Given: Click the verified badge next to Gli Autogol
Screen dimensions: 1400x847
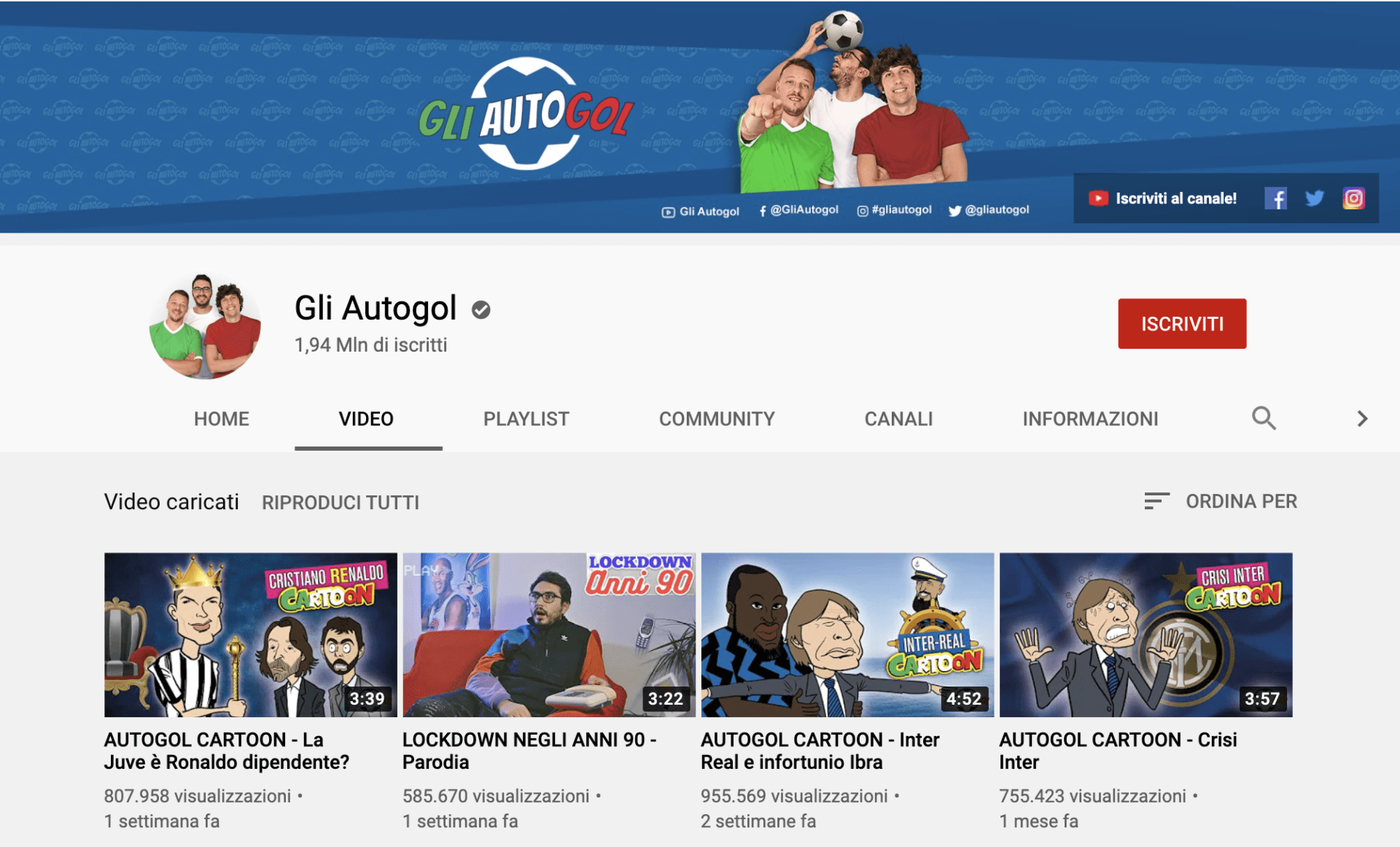Looking at the screenshot, I should (x=481, y=310).
